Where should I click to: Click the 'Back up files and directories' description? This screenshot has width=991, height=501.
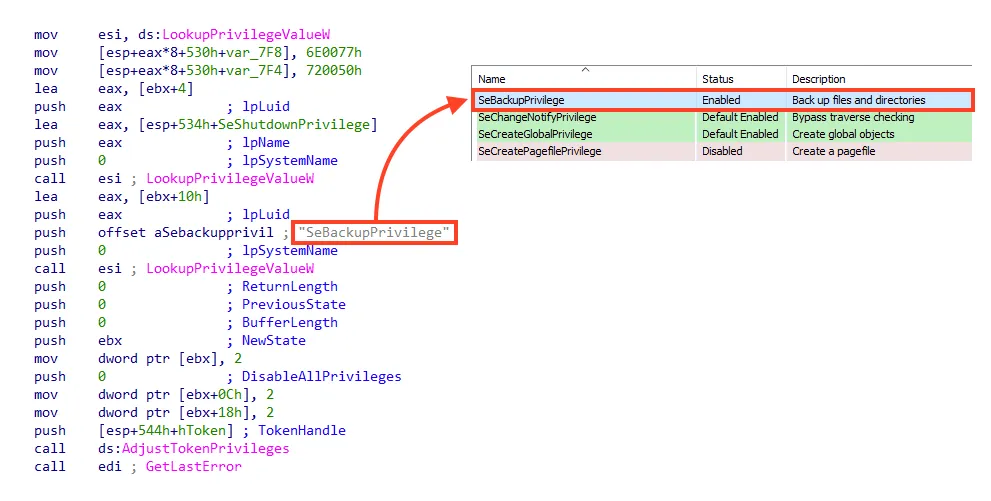858,100
